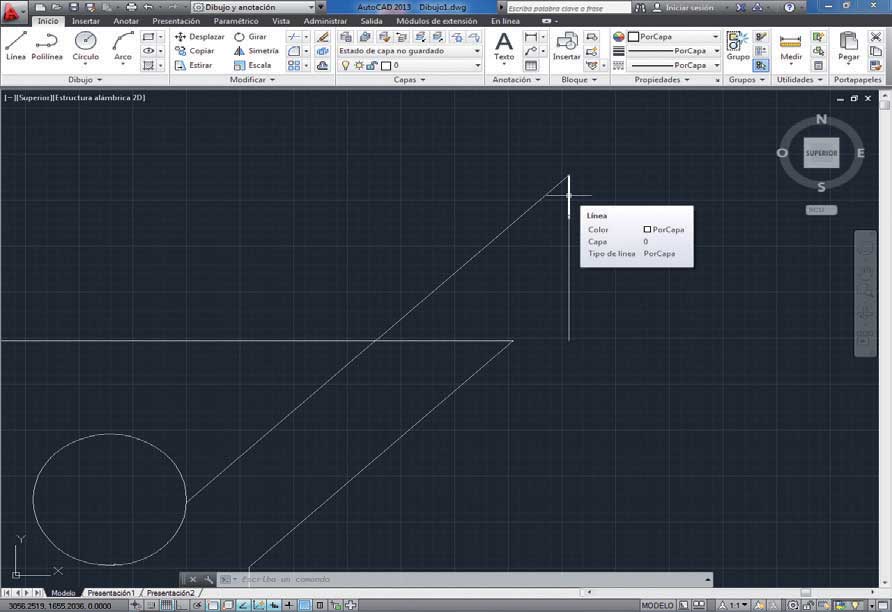Use the Simetría mirror tool
Viewport: 892px width, 612px height.
point(257,51)
